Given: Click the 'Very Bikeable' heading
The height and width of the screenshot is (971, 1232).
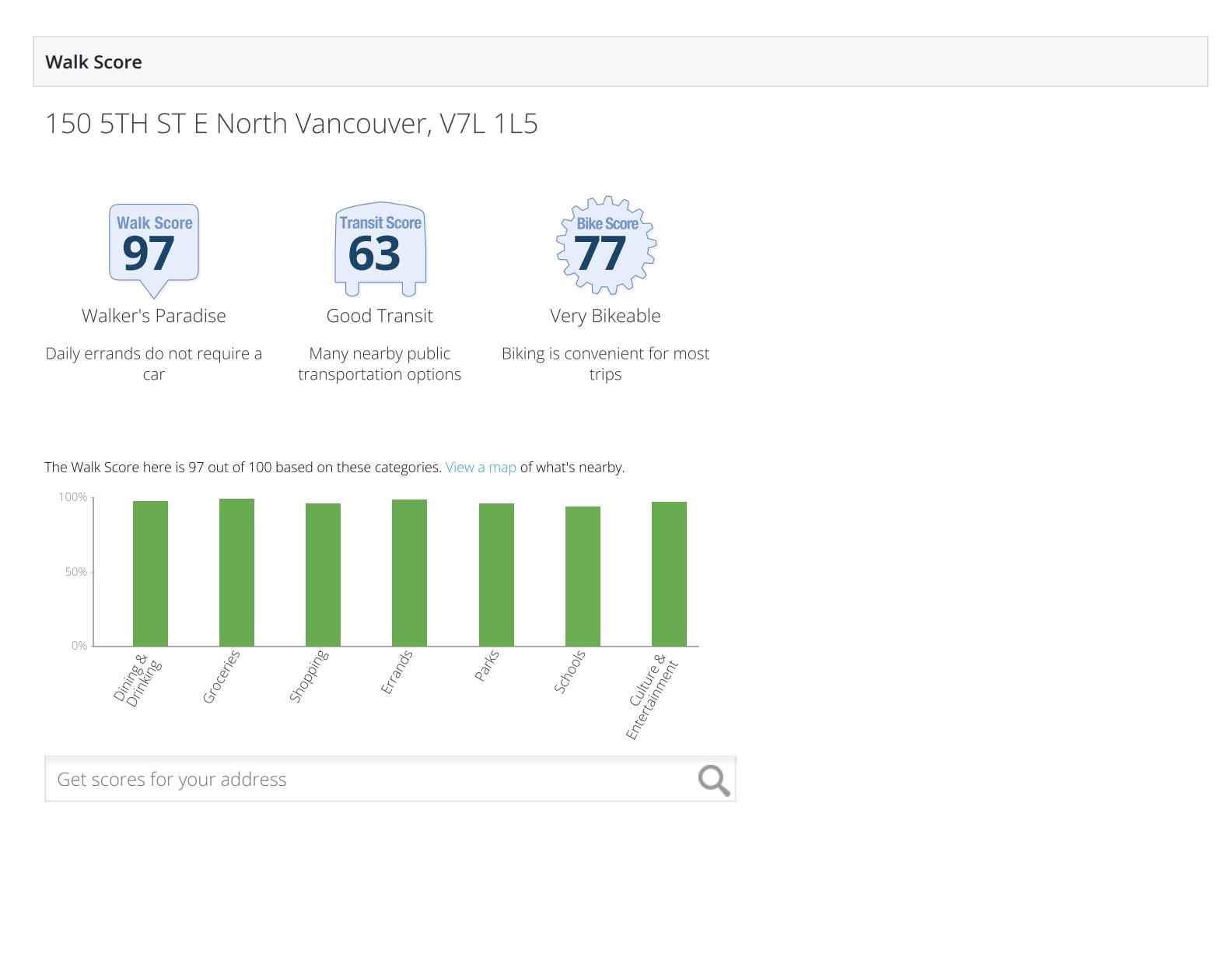Looking at the screenshot, I should coord(605,316).
